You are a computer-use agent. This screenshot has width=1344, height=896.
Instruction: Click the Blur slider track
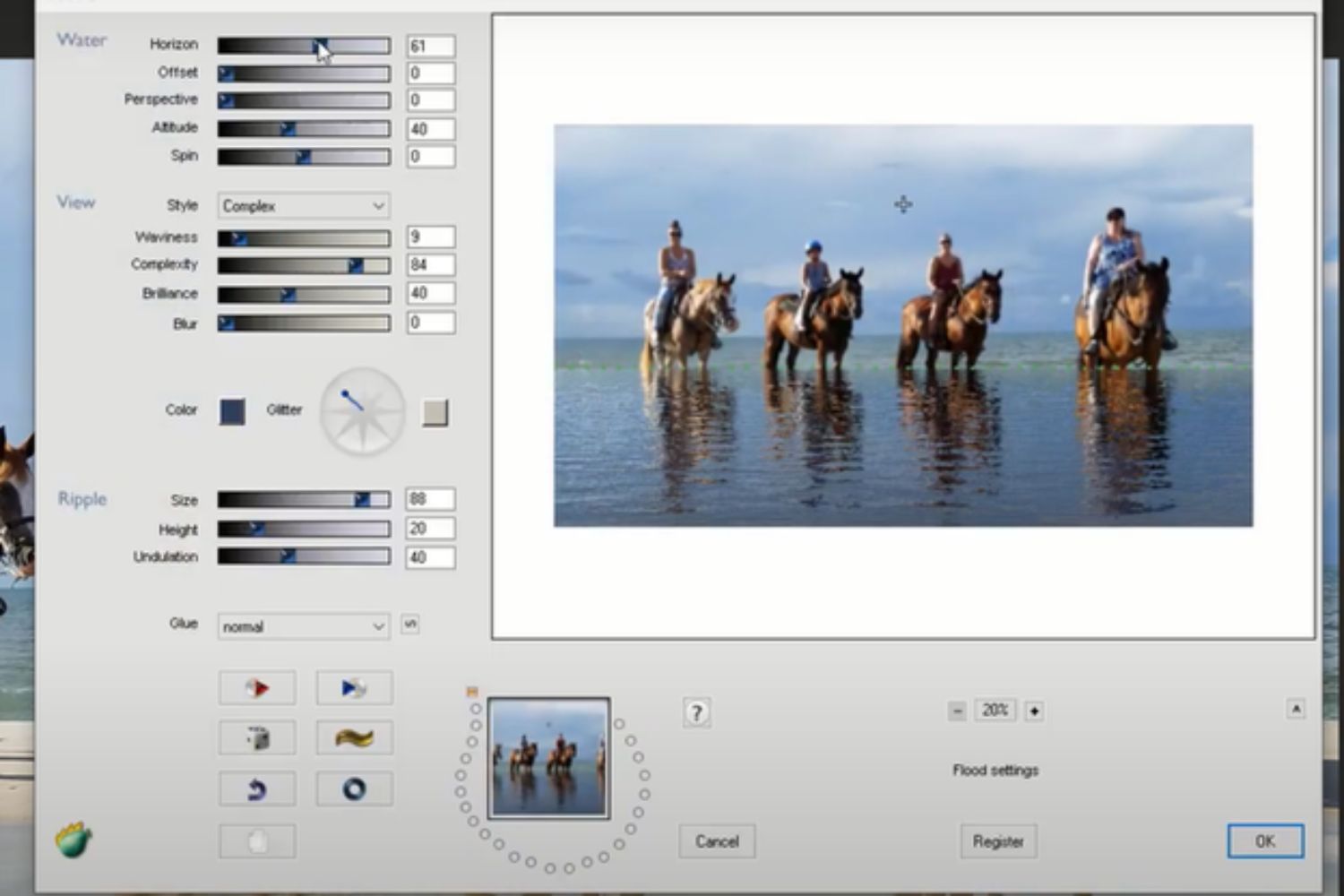point(304,323)
